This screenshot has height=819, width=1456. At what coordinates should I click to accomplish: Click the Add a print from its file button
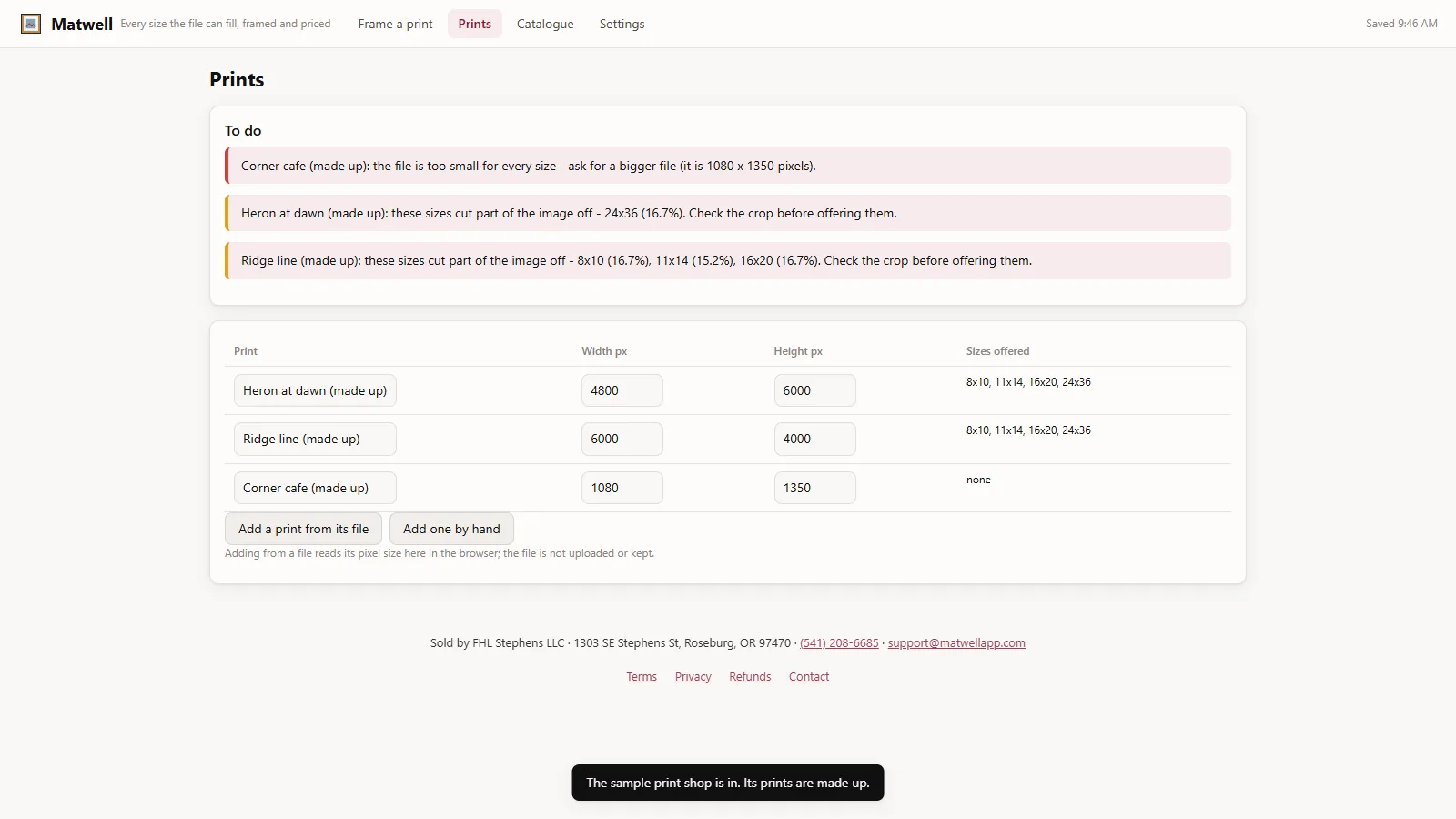coord(303,529)
